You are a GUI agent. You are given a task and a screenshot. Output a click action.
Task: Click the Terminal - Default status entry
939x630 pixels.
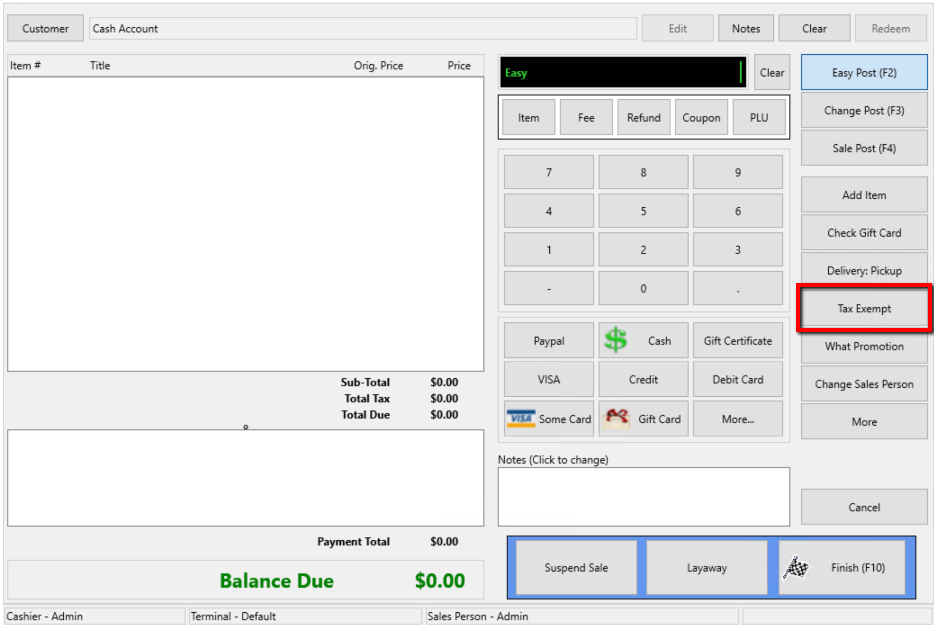305,616
